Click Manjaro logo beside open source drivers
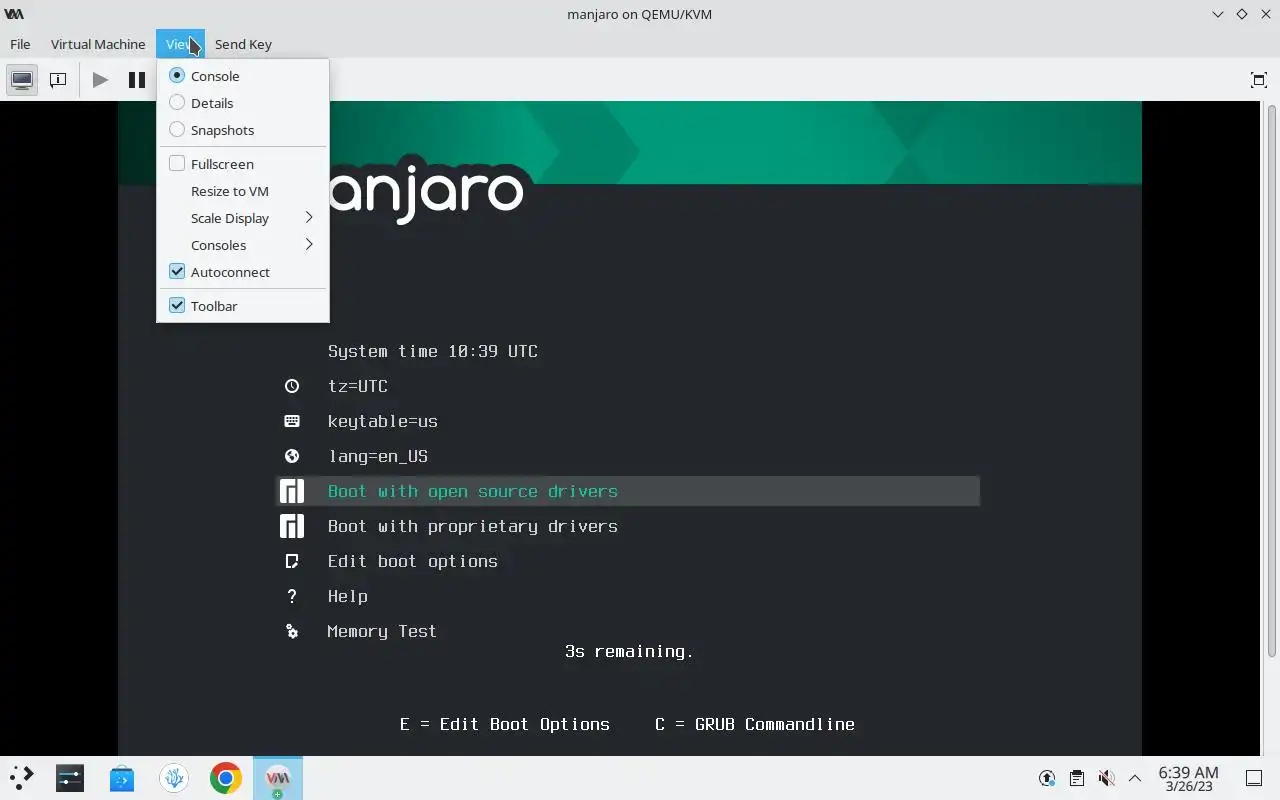1280x800 pixels. point(292,491)
